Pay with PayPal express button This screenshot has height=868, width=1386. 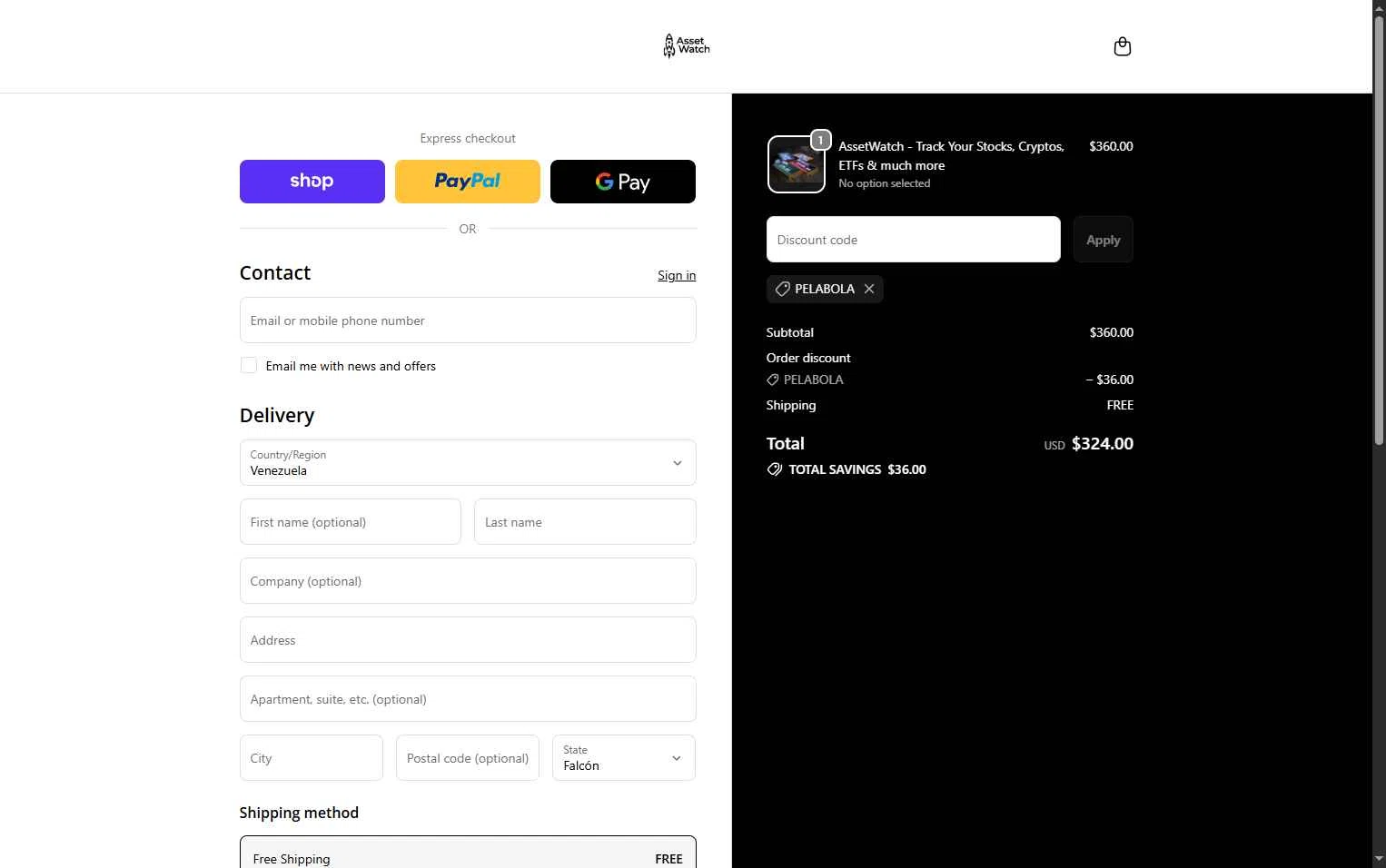468,182
